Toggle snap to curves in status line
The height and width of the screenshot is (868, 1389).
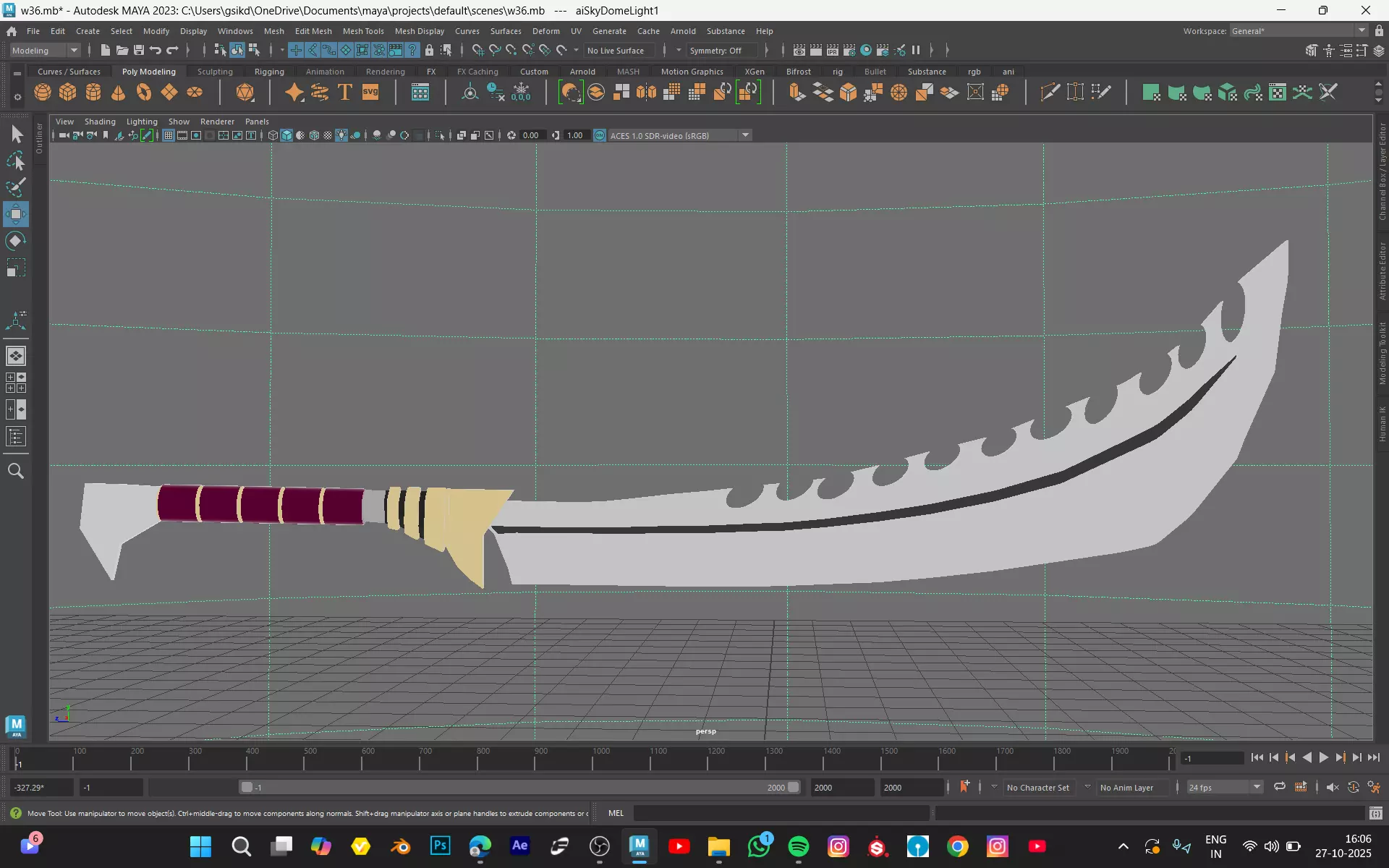click(495, 50)
